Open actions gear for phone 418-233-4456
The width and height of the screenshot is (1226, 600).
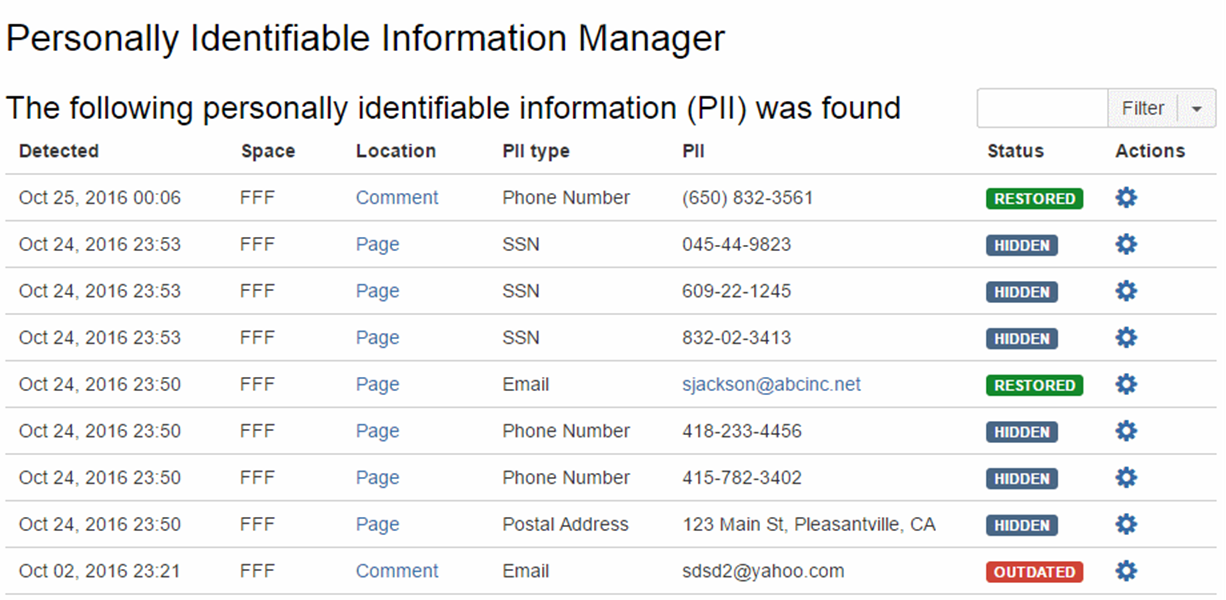pyautogui.click(x=1126, y=431)
